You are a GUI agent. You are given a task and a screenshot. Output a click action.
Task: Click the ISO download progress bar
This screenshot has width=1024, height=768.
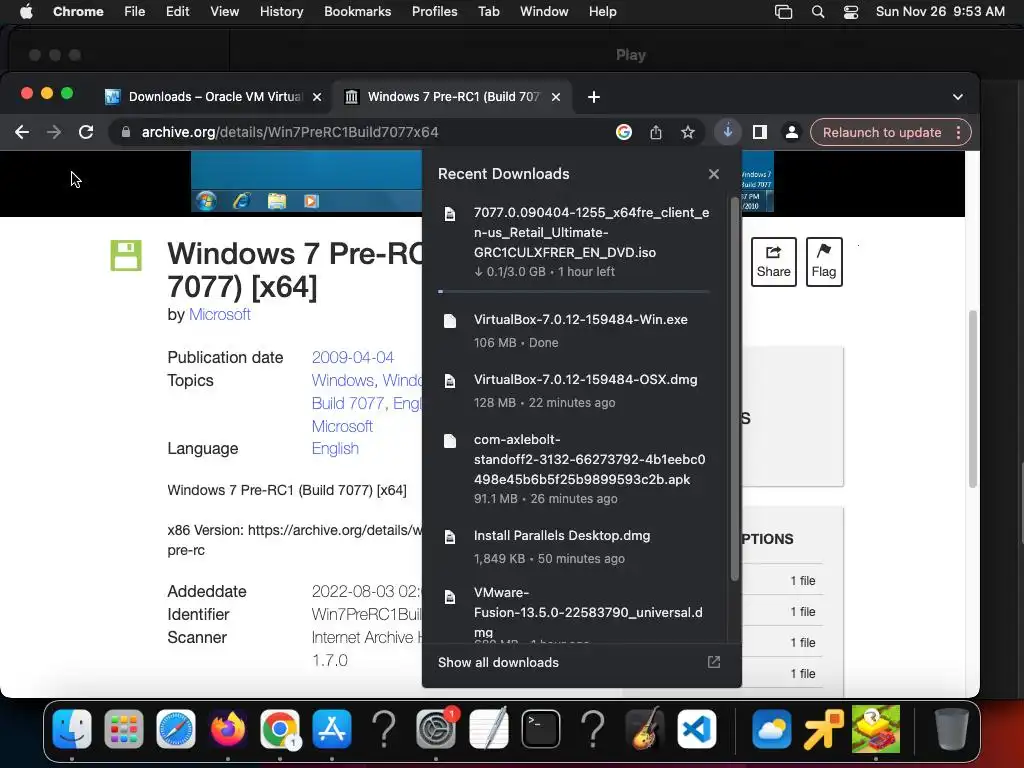tap(573, 291)
